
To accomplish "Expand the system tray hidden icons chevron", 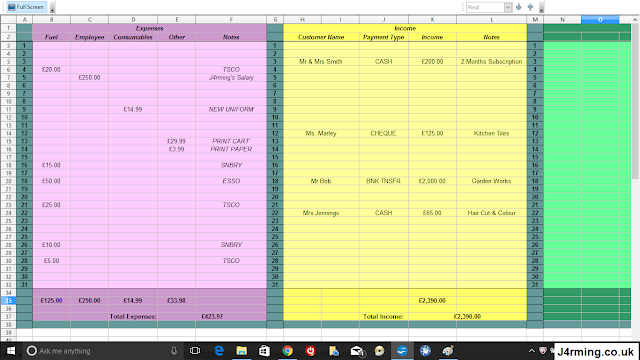I will pos(531,351).
